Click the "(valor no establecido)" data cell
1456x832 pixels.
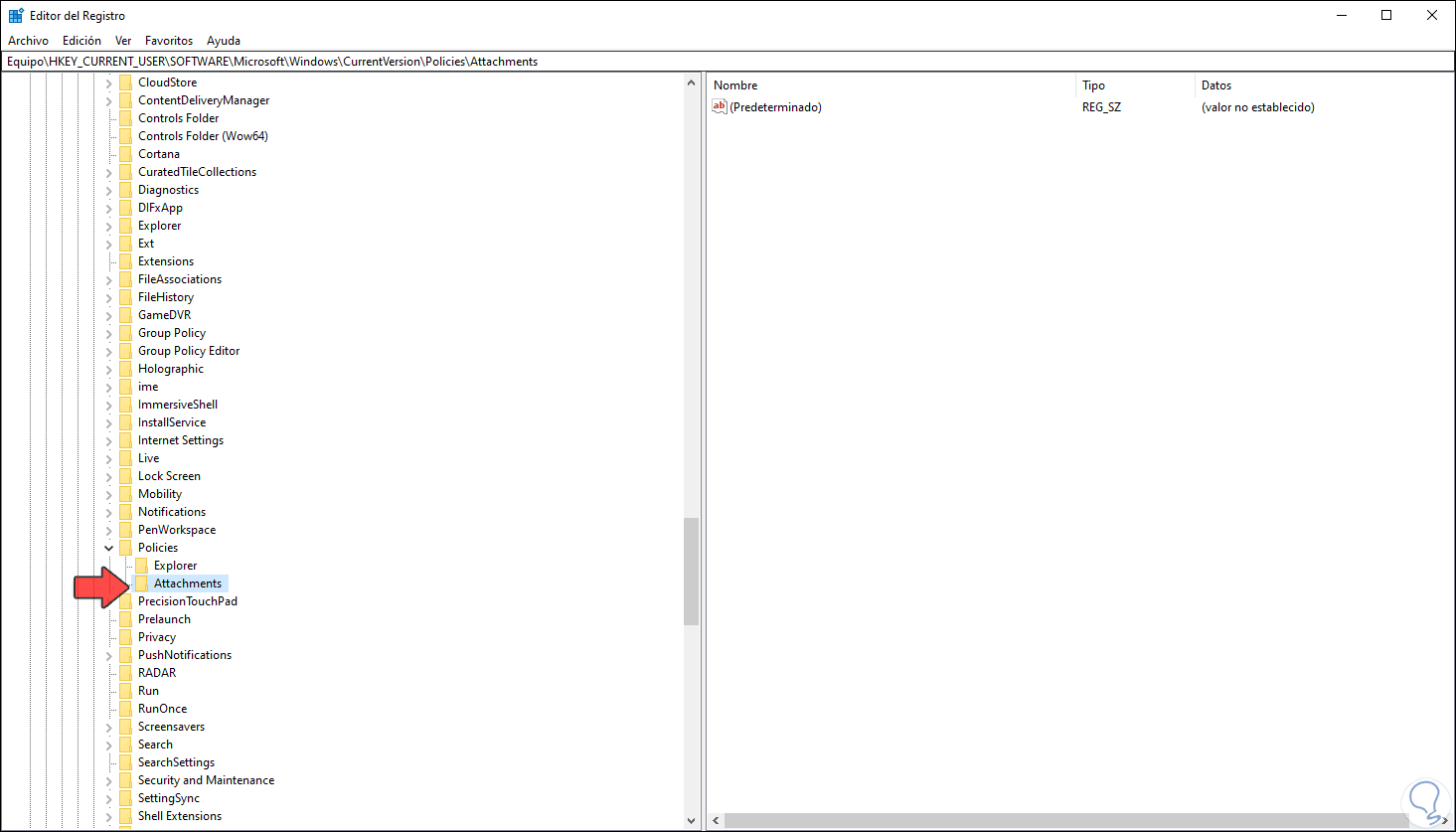point(1257,107)
